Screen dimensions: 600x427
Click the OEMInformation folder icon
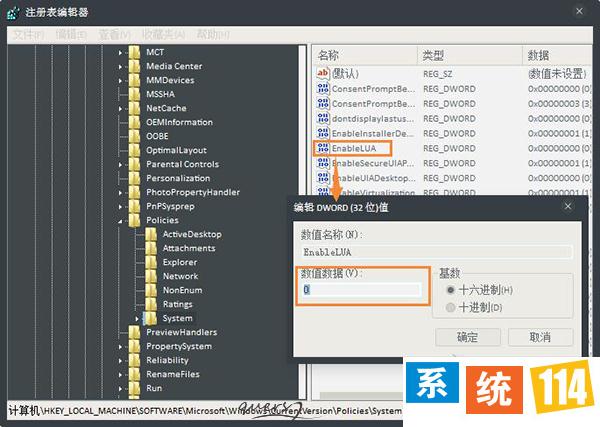(134, 122)
